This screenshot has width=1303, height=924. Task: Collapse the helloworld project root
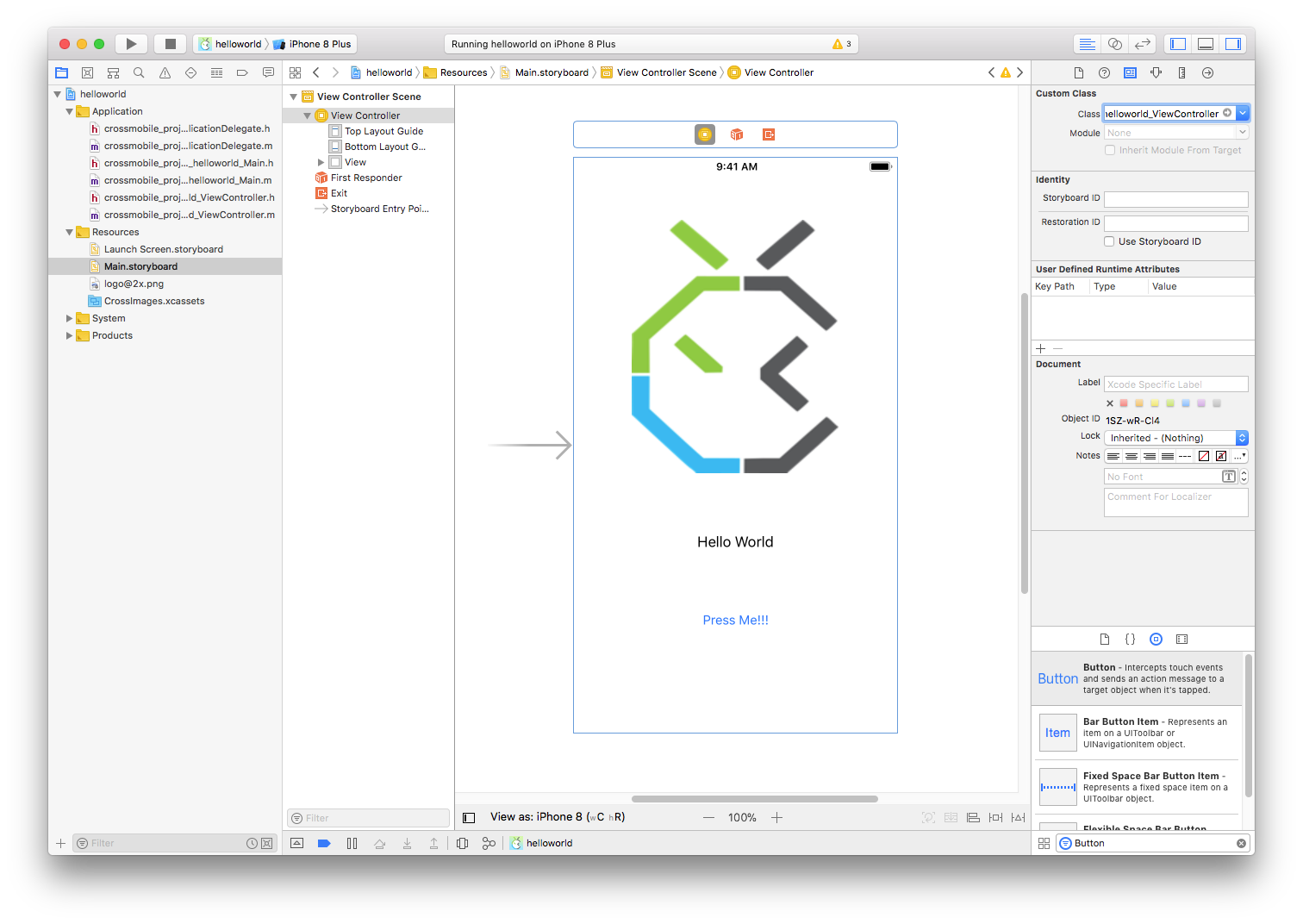[x=58, y=94]
